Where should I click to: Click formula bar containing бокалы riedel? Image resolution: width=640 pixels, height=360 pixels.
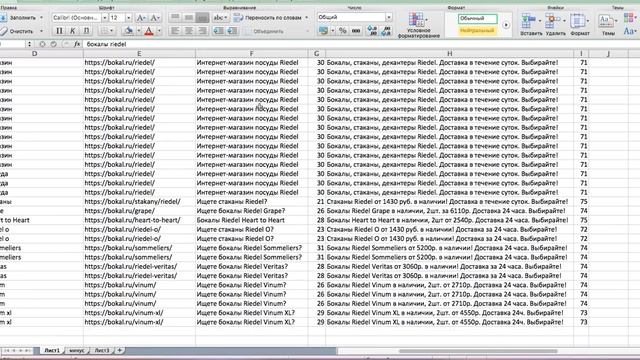pyautogui.click(x=361, y=44)
